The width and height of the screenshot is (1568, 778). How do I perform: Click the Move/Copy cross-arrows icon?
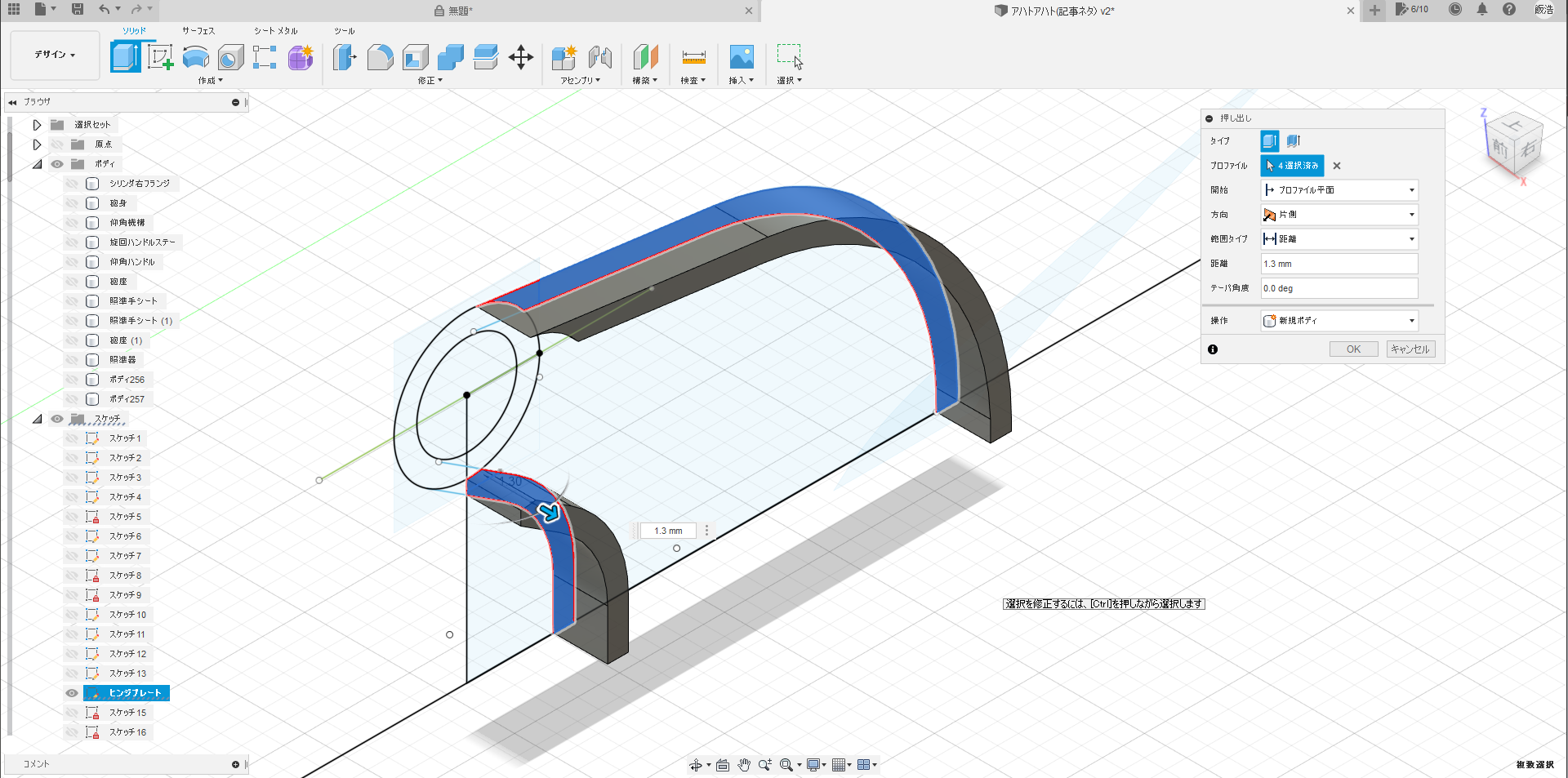click(520, 57)
